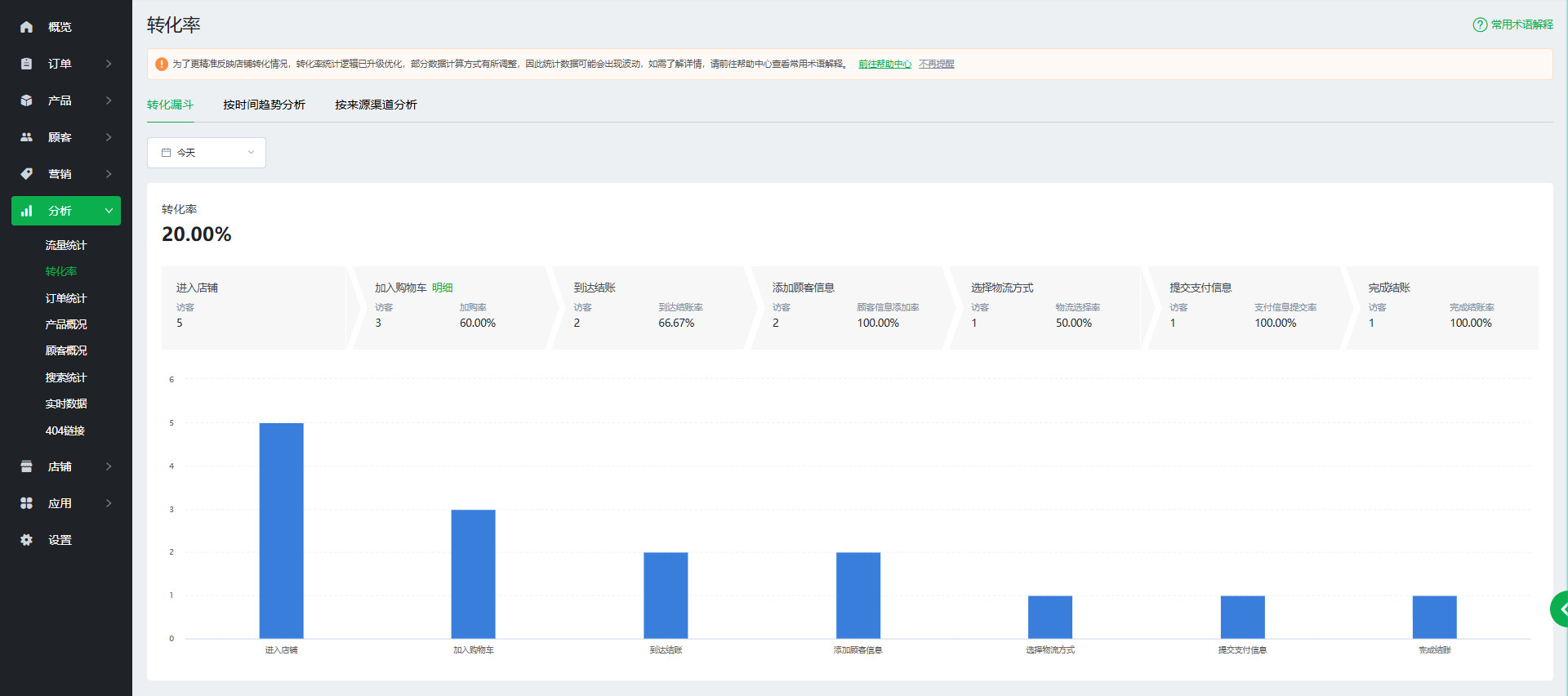This screenshot has height=696, width=1568.
Task: Click the clipboard icon for 订单
Action: pyautogui.click(x=26, y=64)
